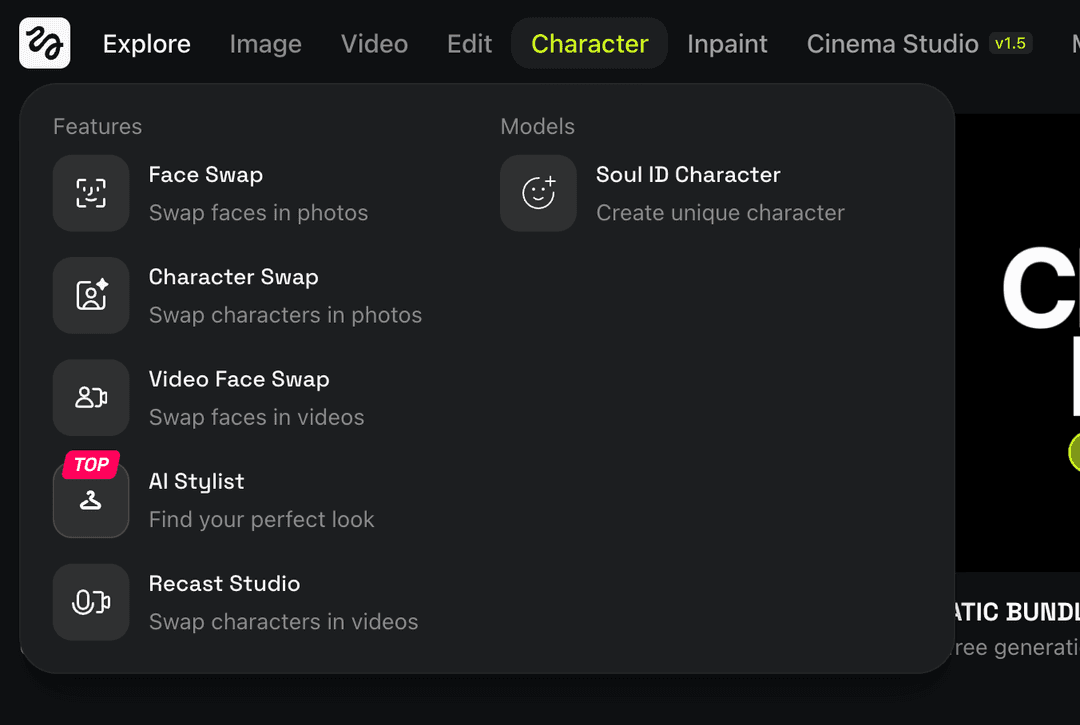Viewport: 1080px width, 725px height.
Task: Switch to the Explore tab
Action: [x=146, y=43]
